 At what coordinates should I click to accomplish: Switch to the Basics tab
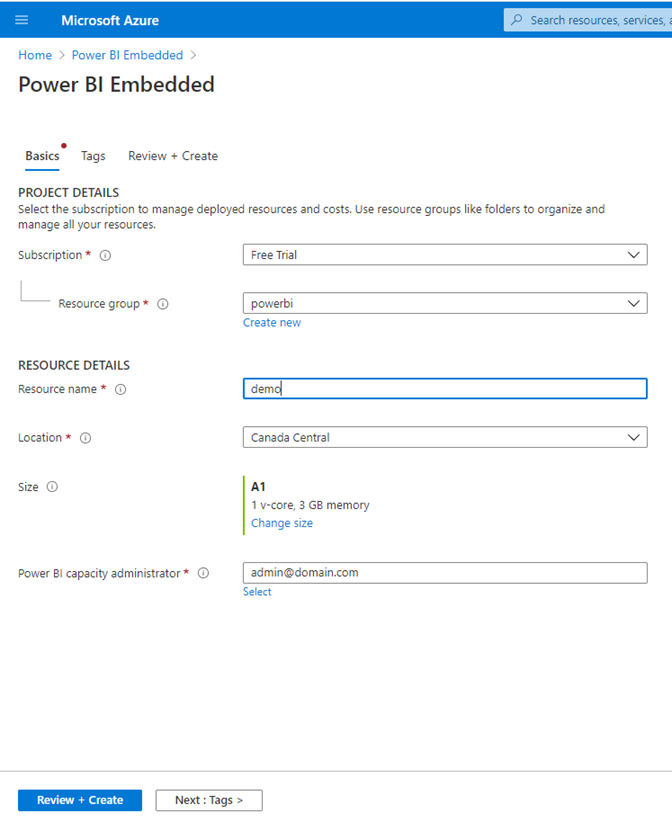(x=42, y=156)
